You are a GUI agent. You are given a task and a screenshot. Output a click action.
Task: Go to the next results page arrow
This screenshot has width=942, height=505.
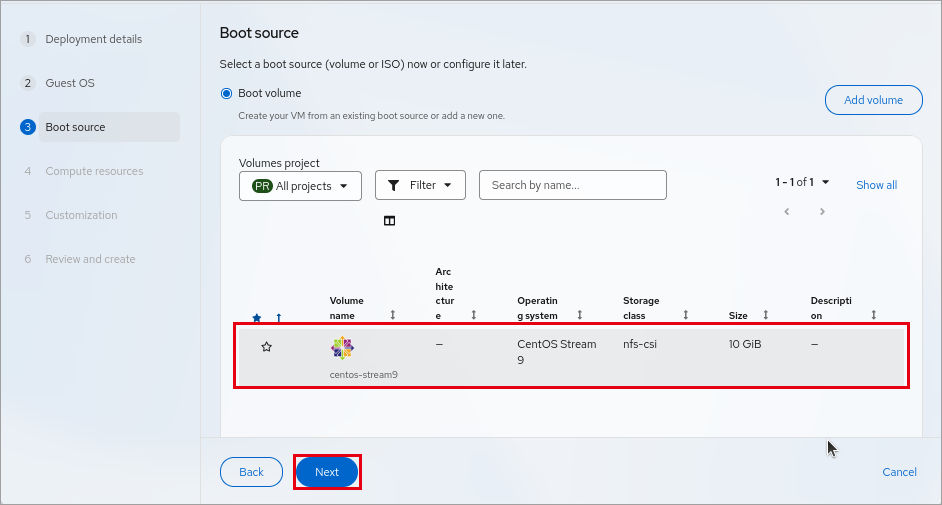point(822,211)
